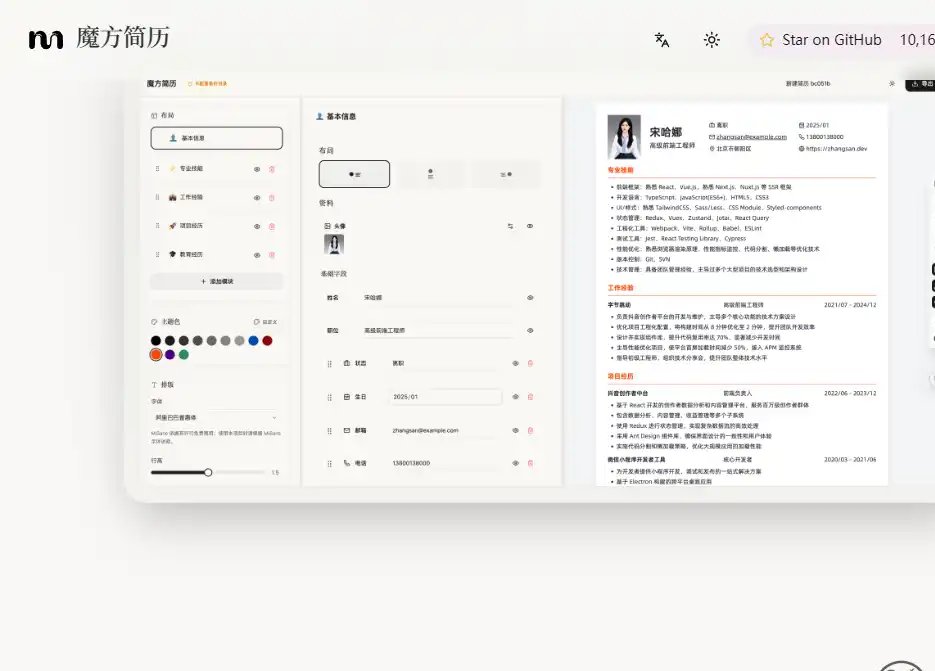Delete the 工作经验 module

(272, 197)
